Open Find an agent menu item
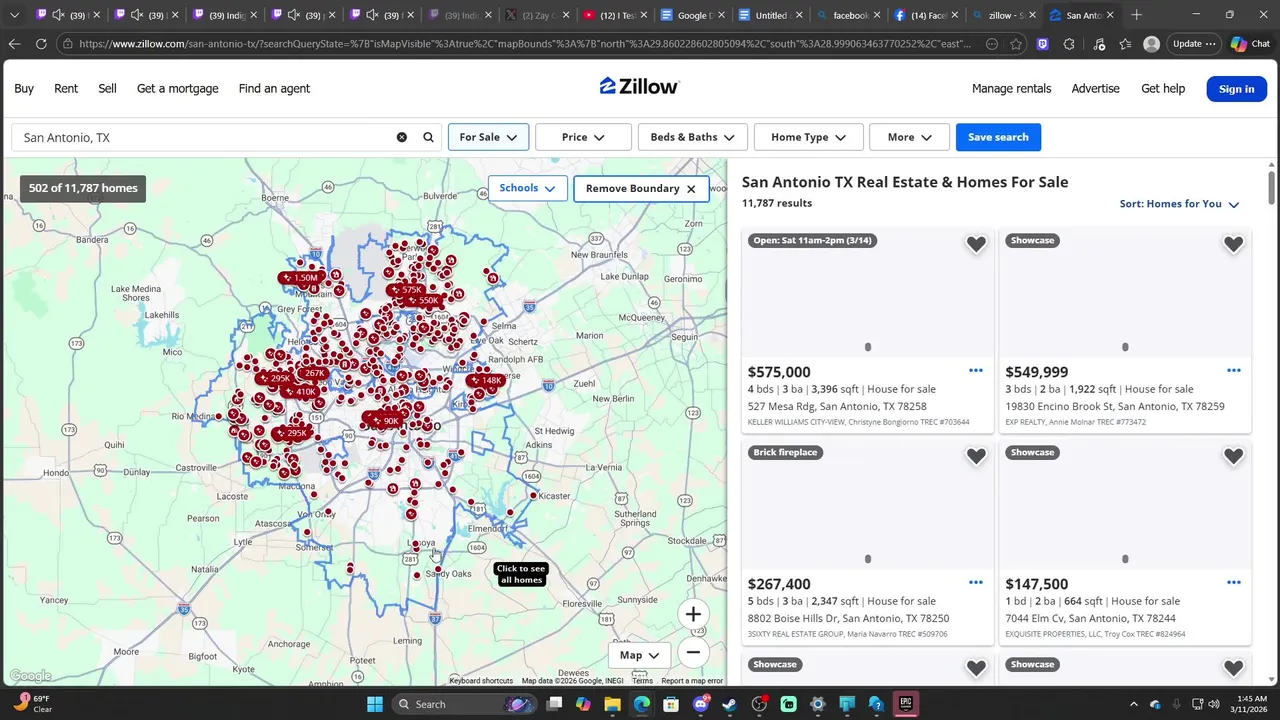Screen dimensions: 1280x720 [274, 88]
